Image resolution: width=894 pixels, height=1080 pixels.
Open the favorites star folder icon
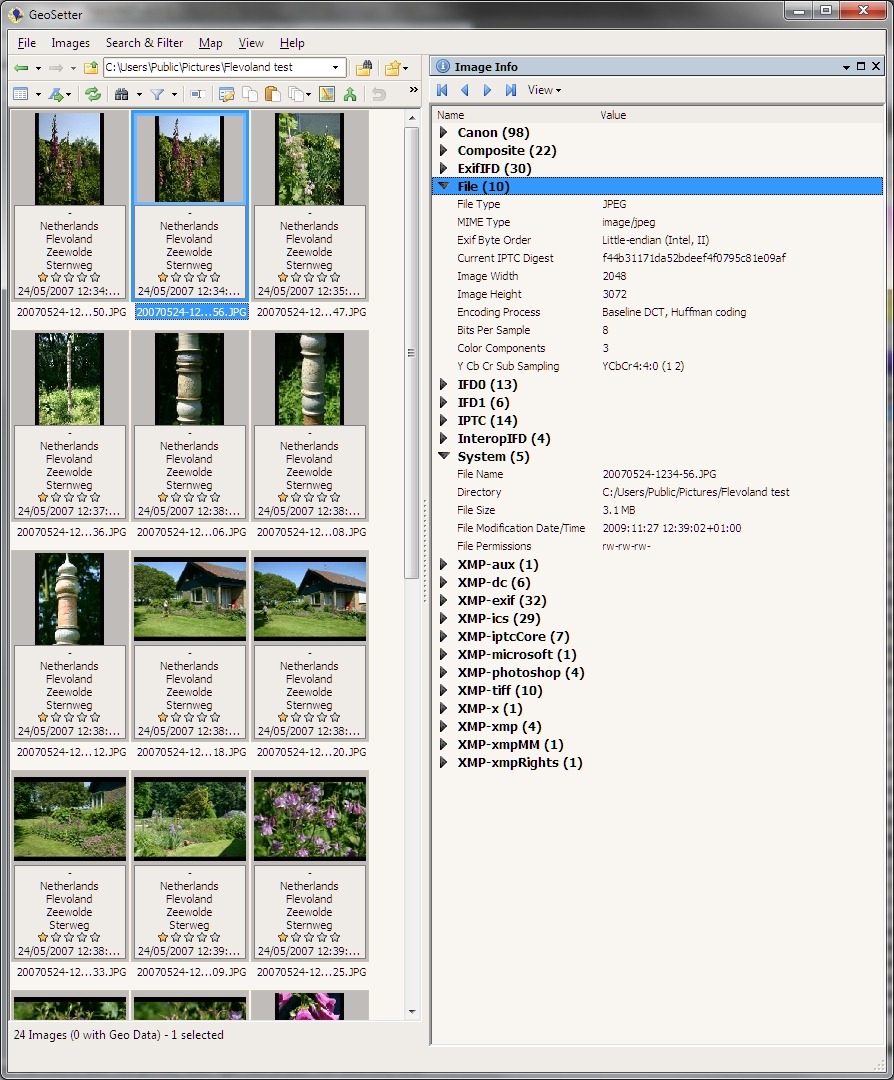coord(393,68)
